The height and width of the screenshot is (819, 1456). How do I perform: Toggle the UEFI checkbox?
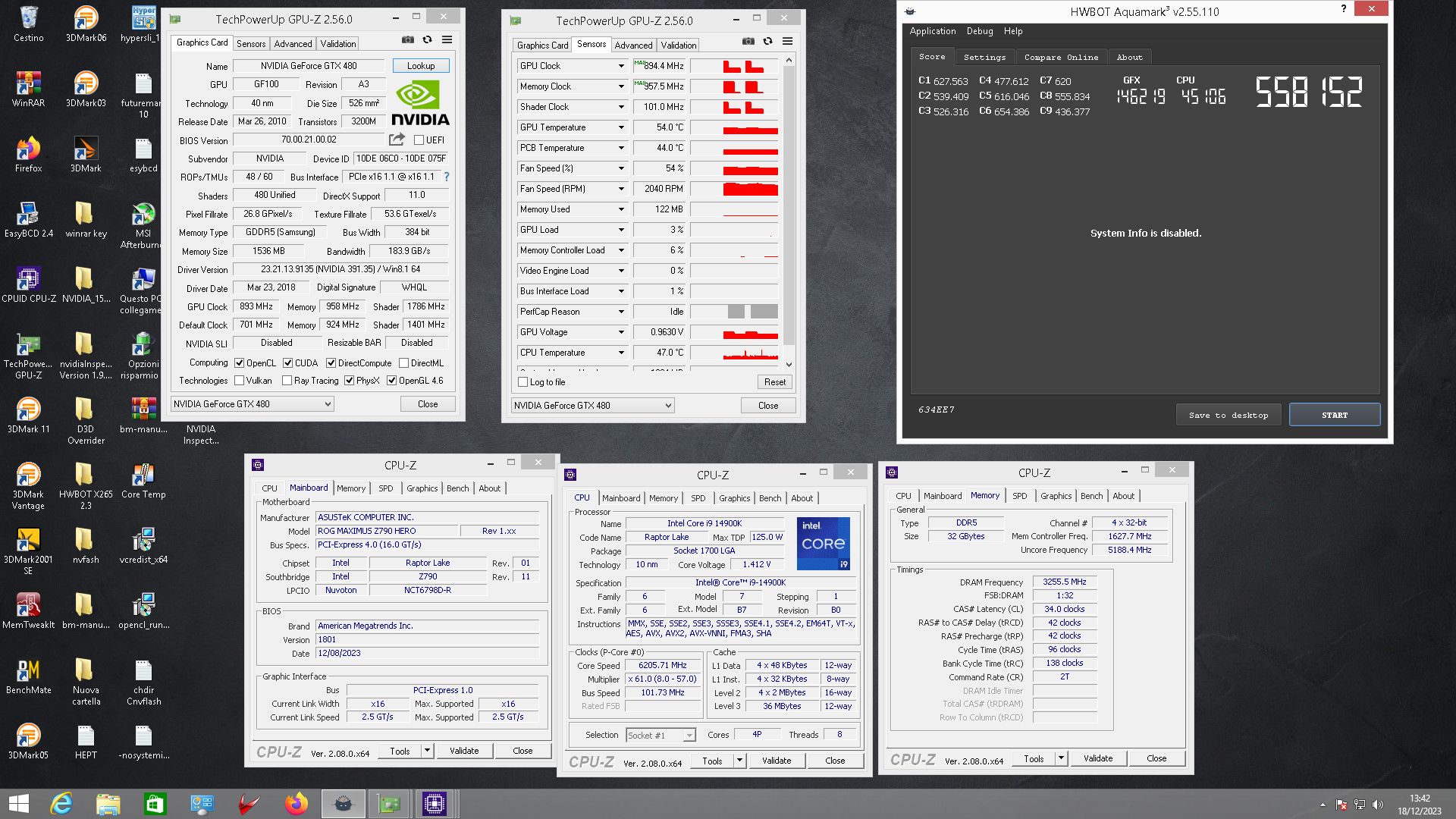pyautogui.click(x=419, y=140)
